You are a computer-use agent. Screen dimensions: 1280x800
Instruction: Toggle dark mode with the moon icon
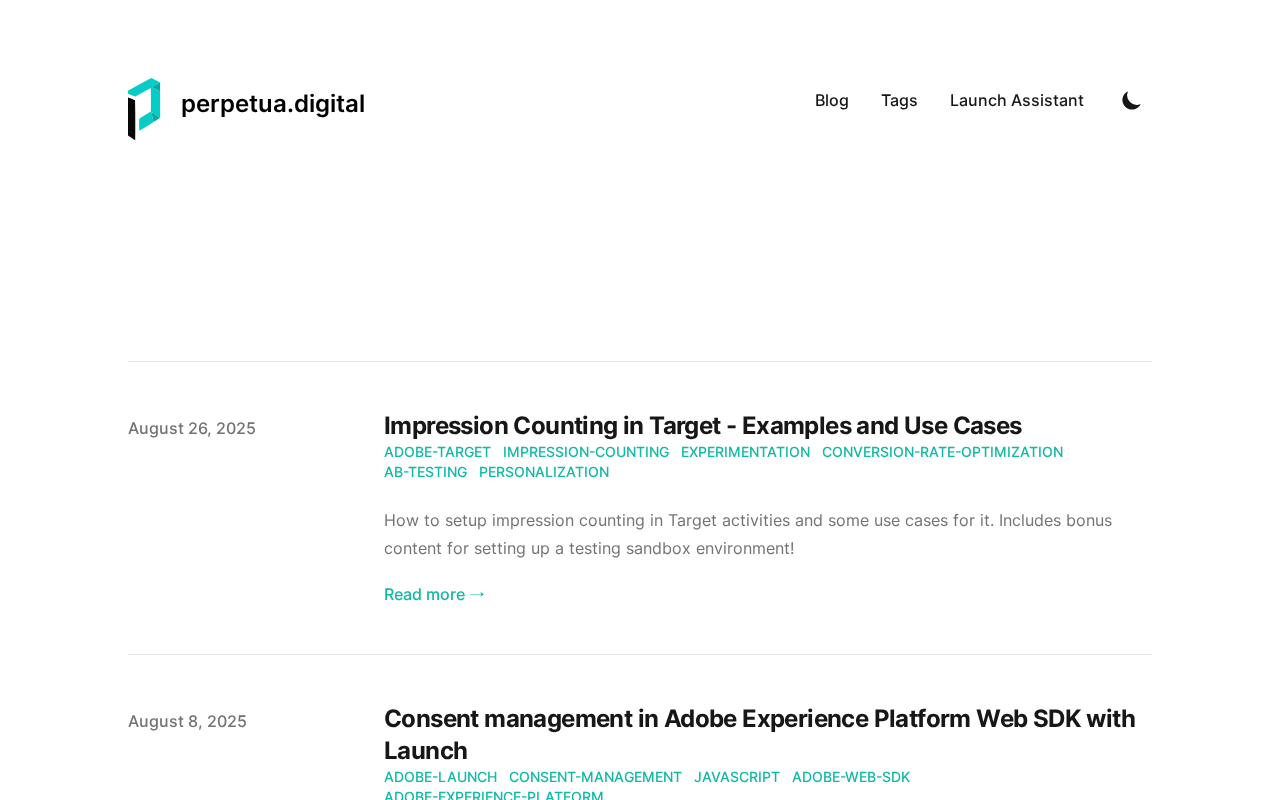pyautogui.click(x=1132, y=100)
